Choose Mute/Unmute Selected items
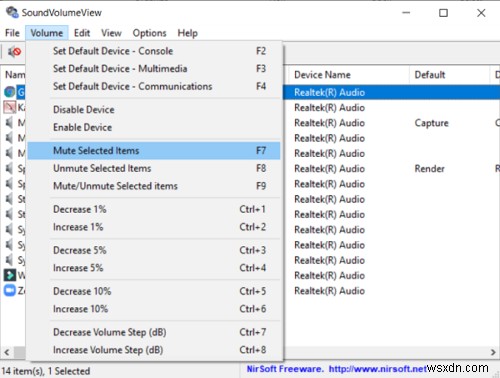 point(154,186)
